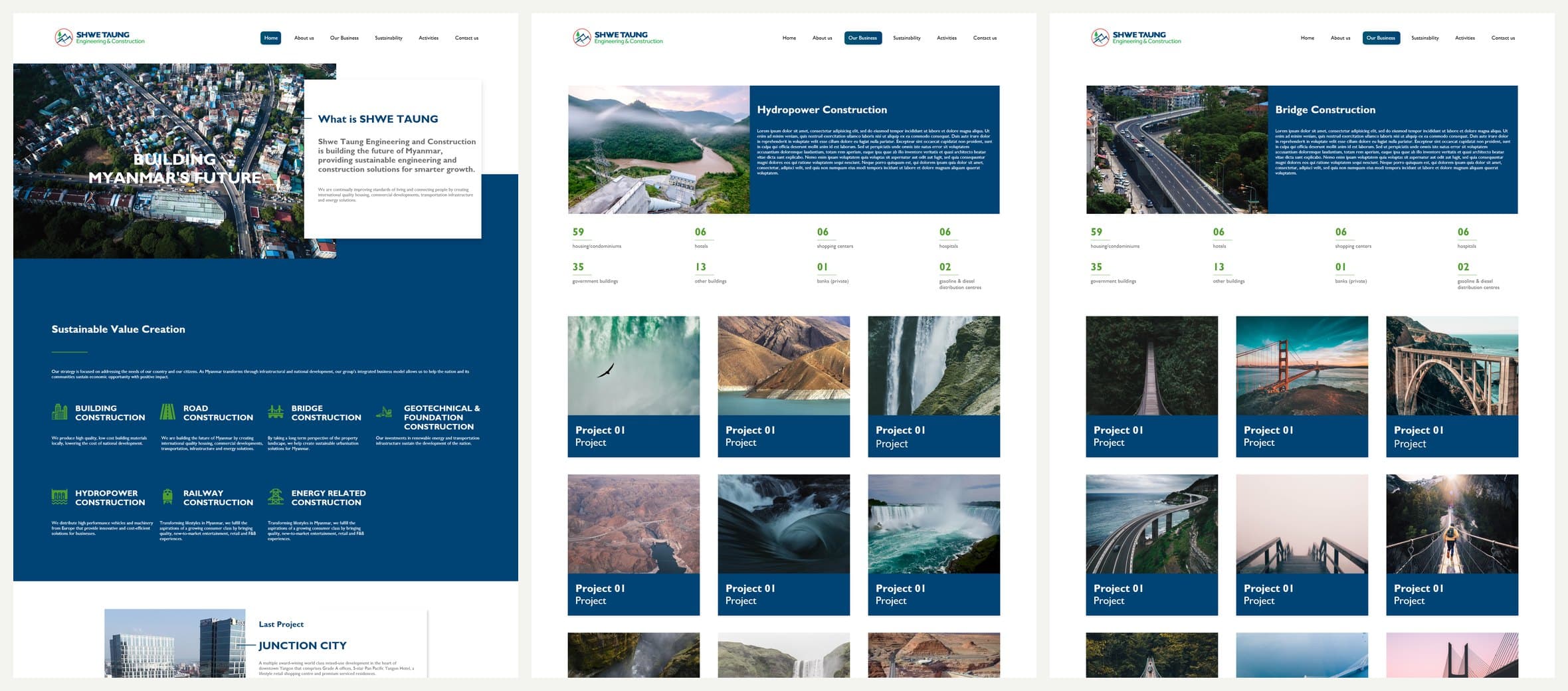Open About us on the home page nav

(304, 38)
